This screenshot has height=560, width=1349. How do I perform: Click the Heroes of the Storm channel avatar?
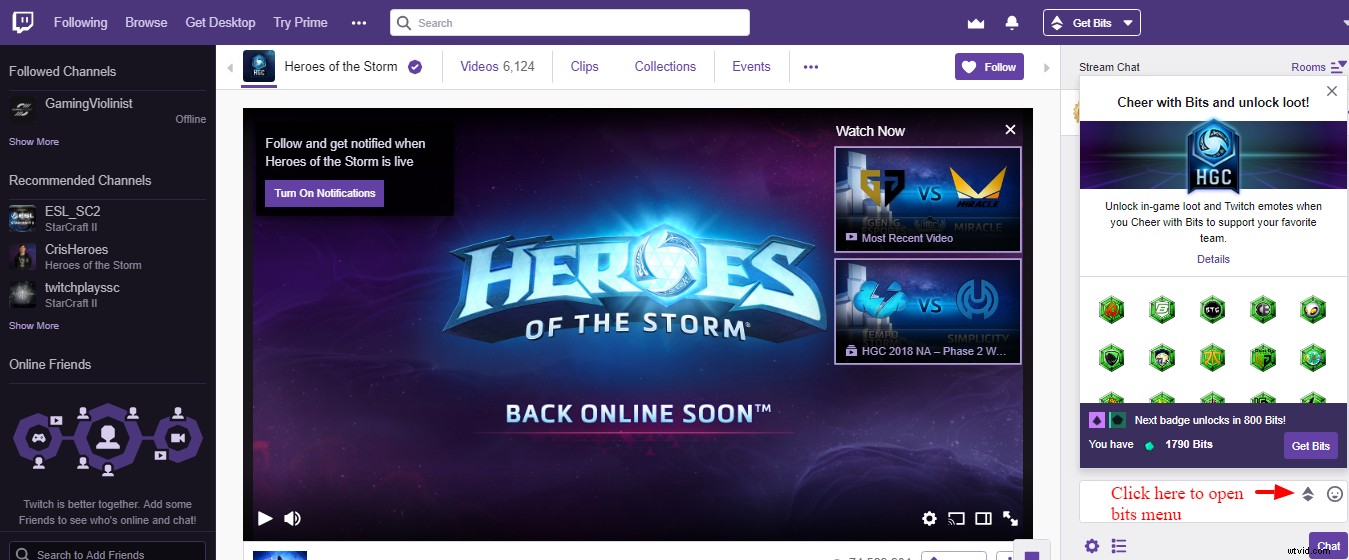click(259, 66)
